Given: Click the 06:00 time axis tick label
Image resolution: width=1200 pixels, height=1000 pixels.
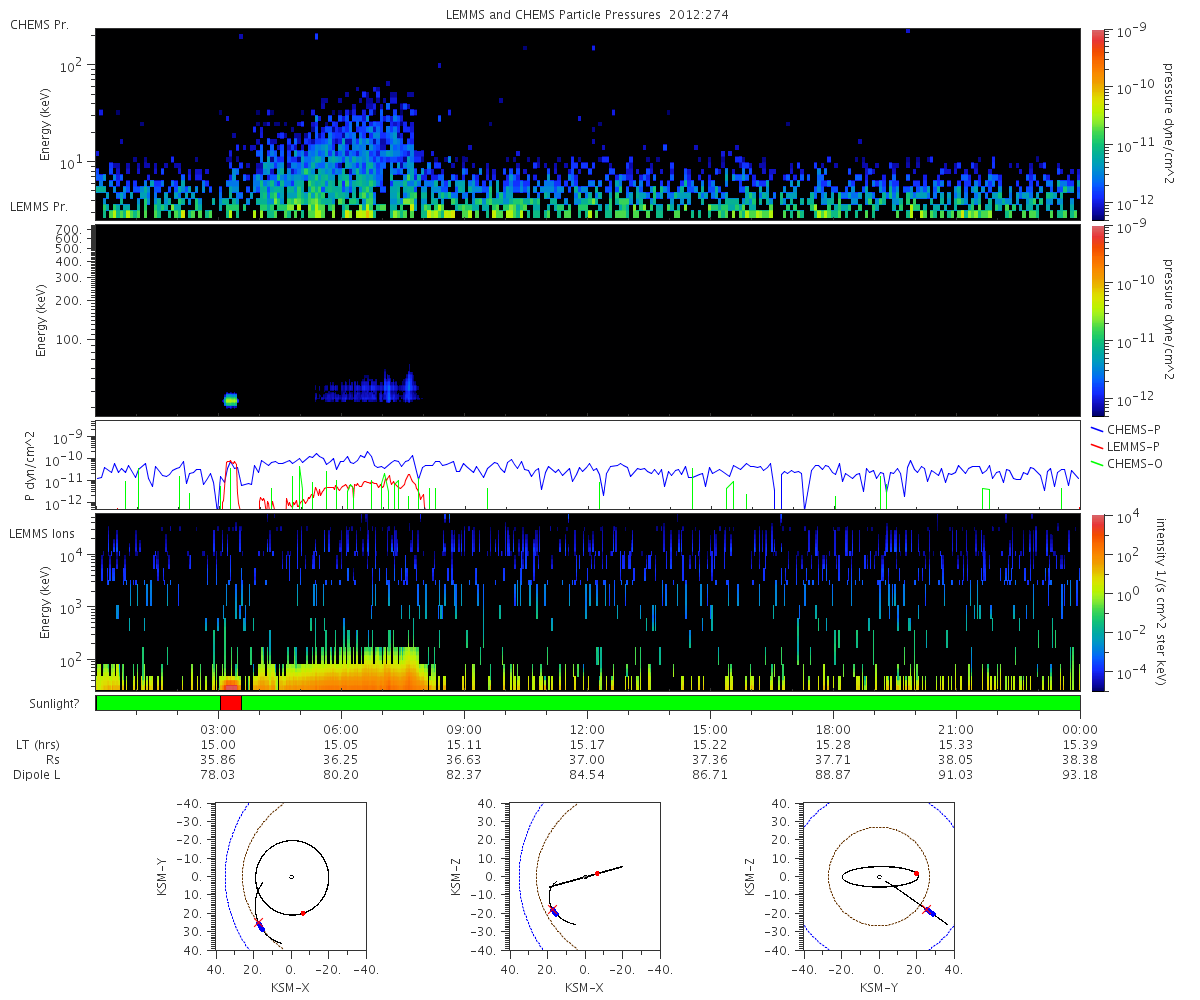Looking at the screenshot, I should point(341,729).
